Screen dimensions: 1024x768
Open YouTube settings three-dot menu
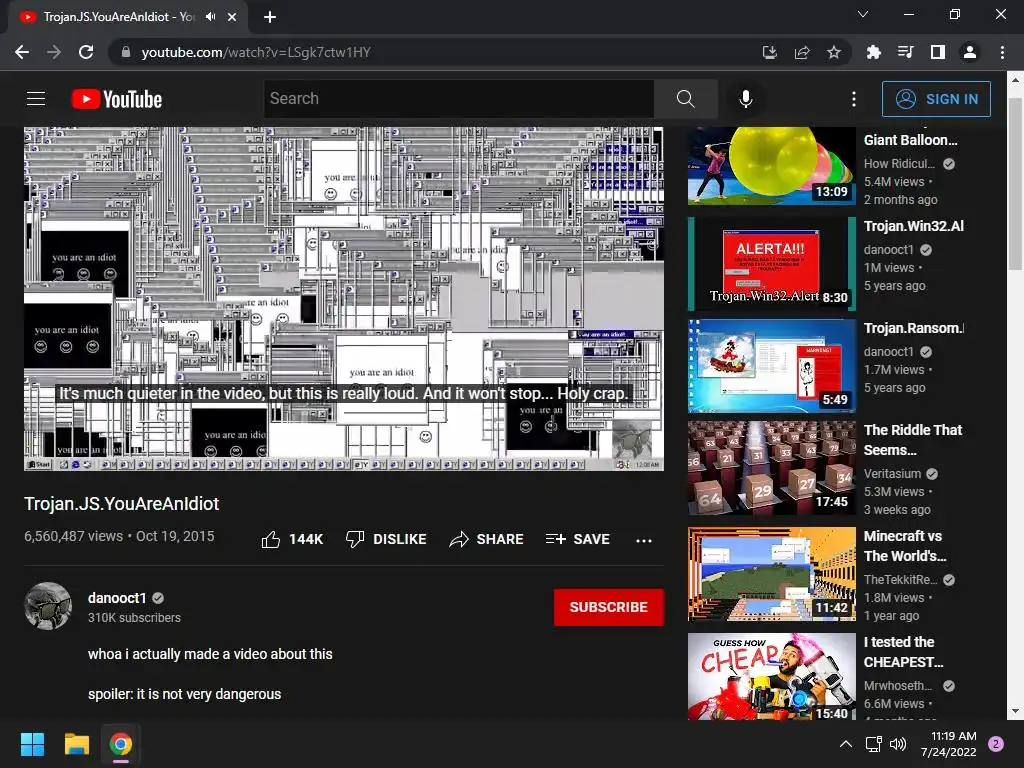(x=854, y=99)
